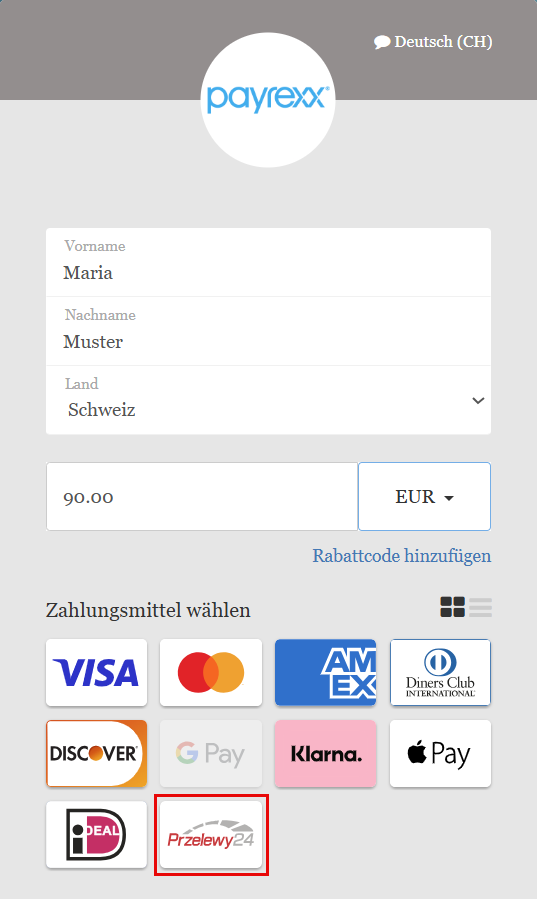537x899 pixels.
Task: Switch payment methods to list view
Action: pyautogui.click(x=480, y=607)
